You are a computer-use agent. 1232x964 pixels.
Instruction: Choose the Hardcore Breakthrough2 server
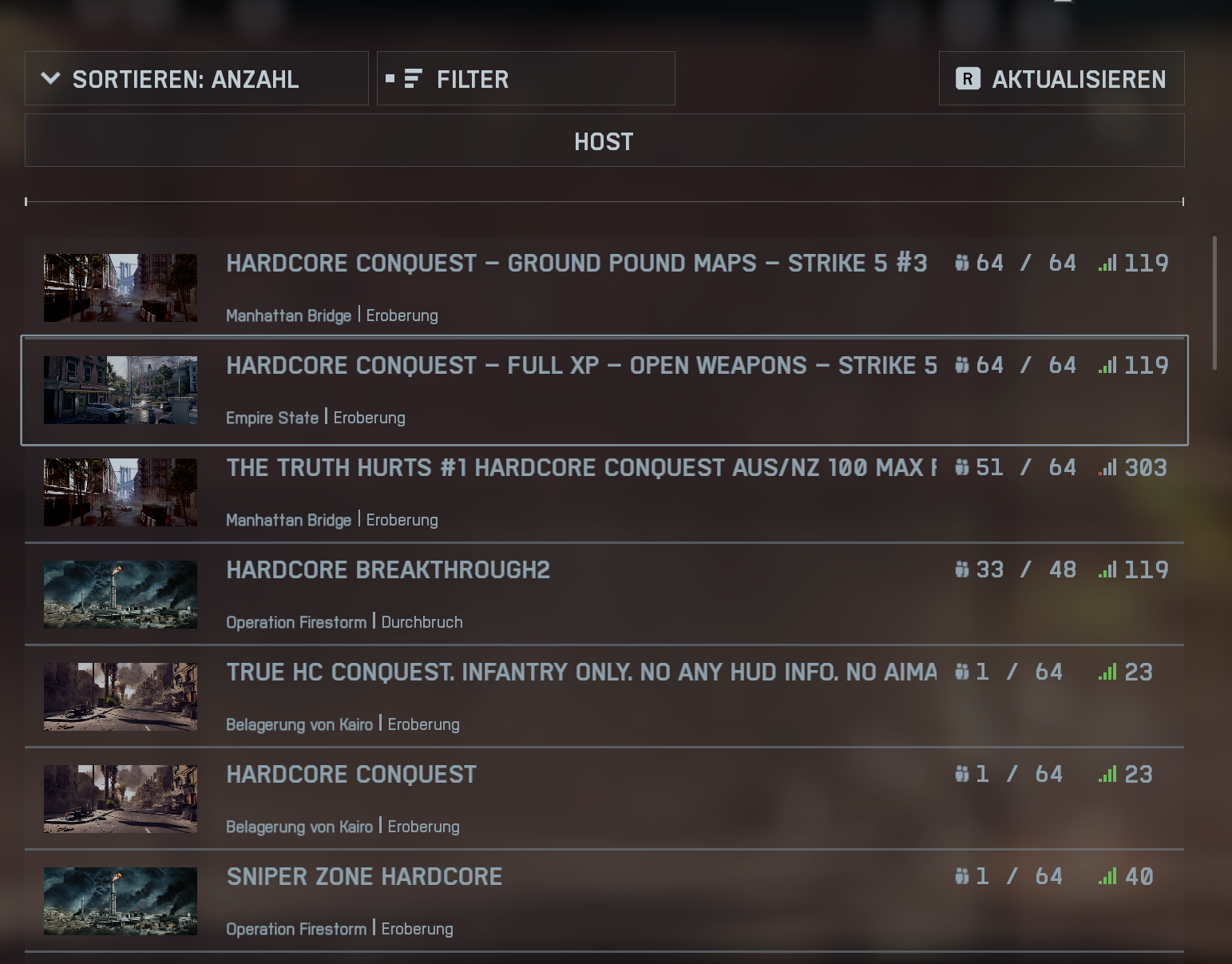604,594
